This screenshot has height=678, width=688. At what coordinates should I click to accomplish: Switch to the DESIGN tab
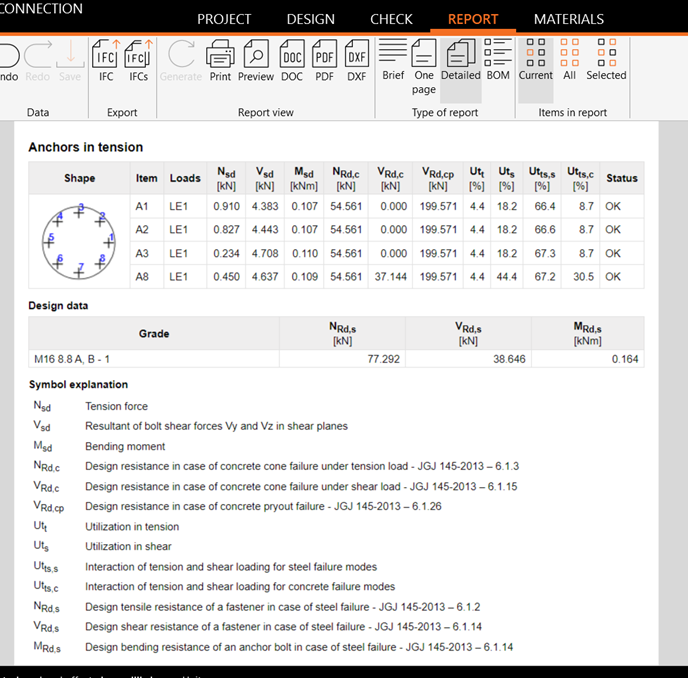coord(311,19)
